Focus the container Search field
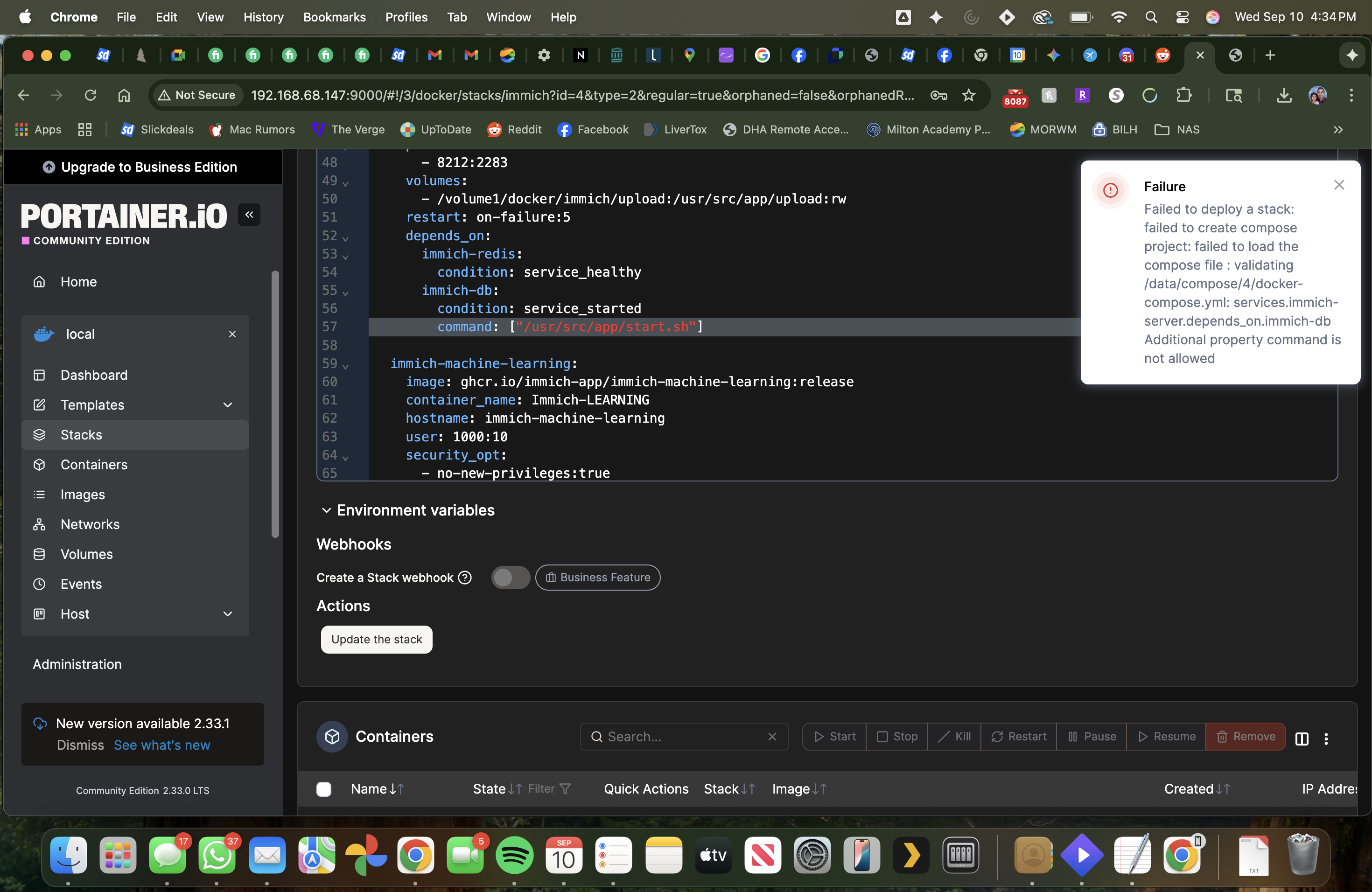The image size is (1372, 892). 684,737
